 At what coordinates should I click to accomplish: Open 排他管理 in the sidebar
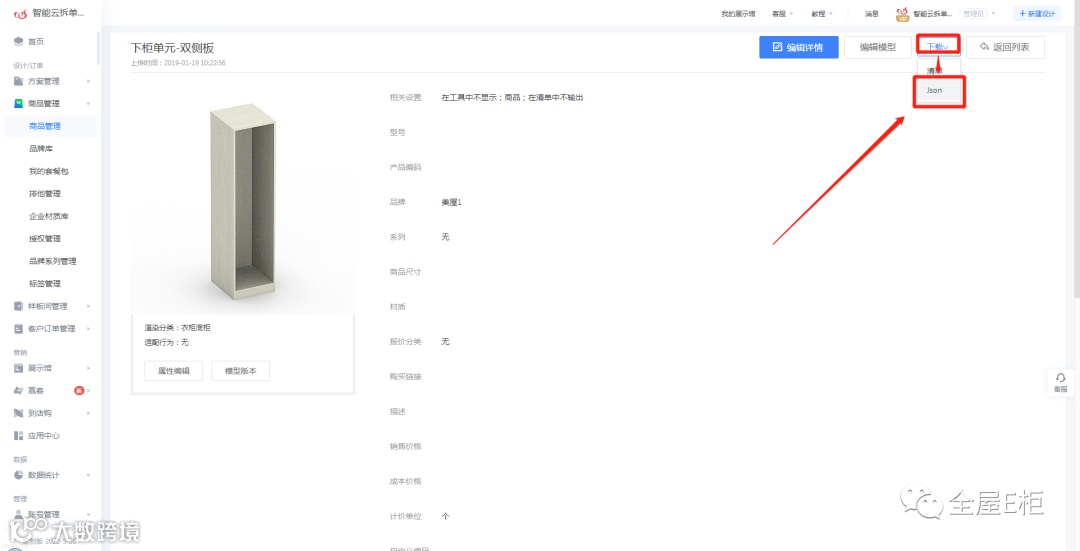click(x=45, y=194)
